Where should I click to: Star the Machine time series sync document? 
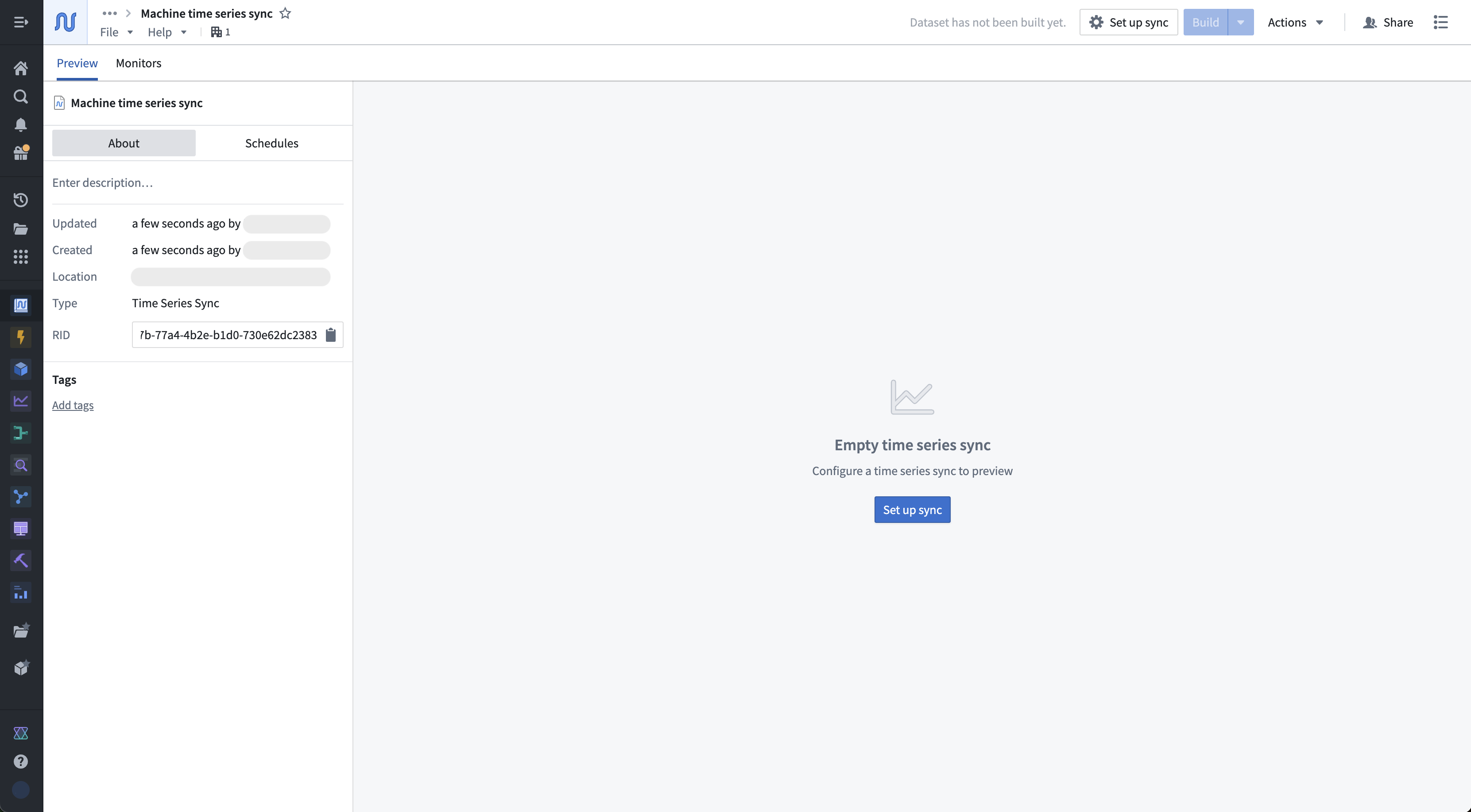[285, 13]
